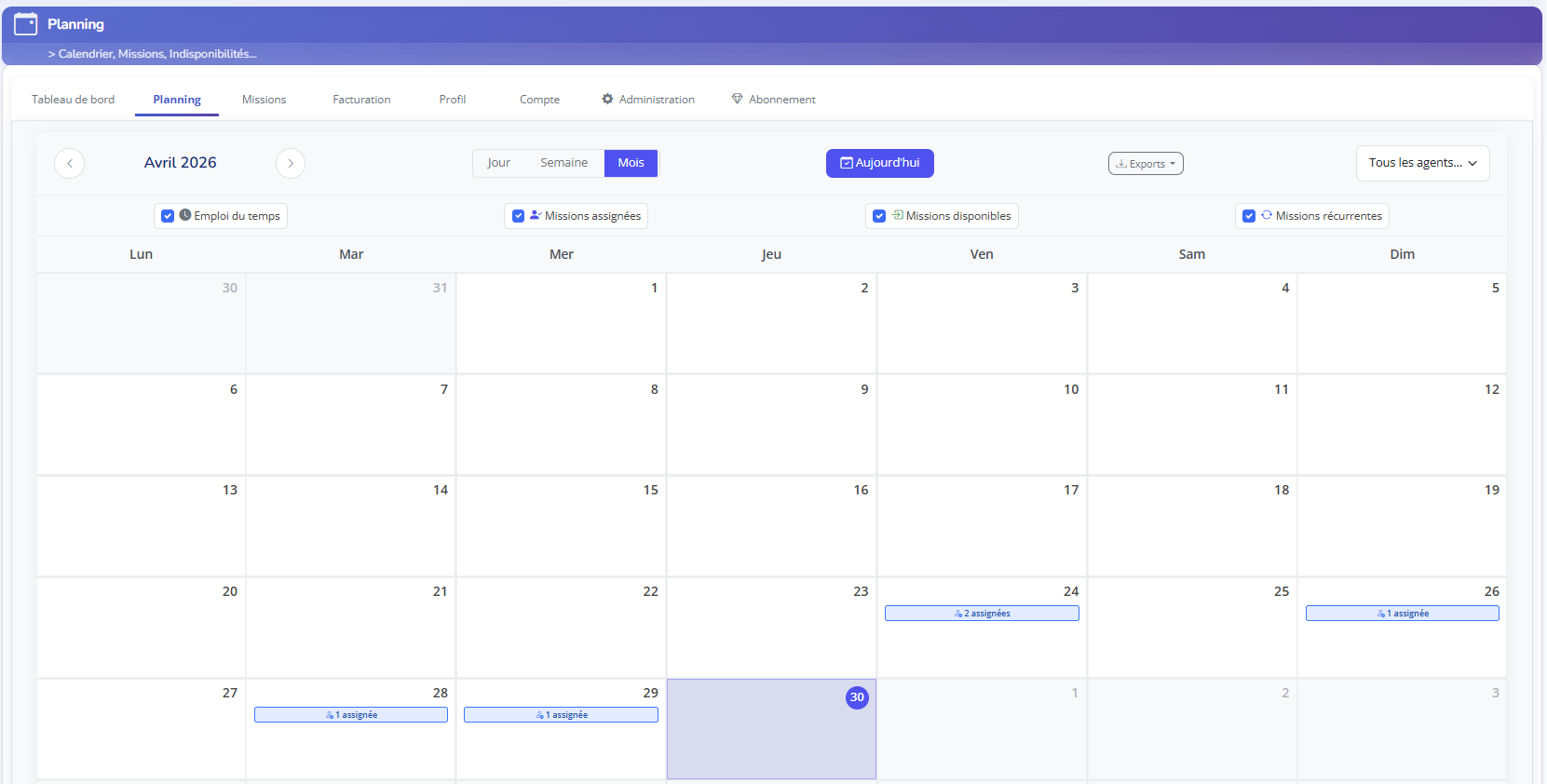Click day number 20 in the calendar
The width and height of the screenshot is (1547, 784).
coord(230,591)
